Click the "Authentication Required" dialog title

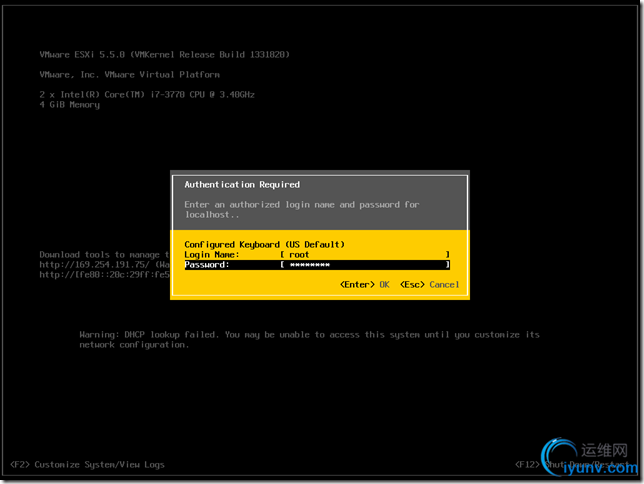click(242, 185)
